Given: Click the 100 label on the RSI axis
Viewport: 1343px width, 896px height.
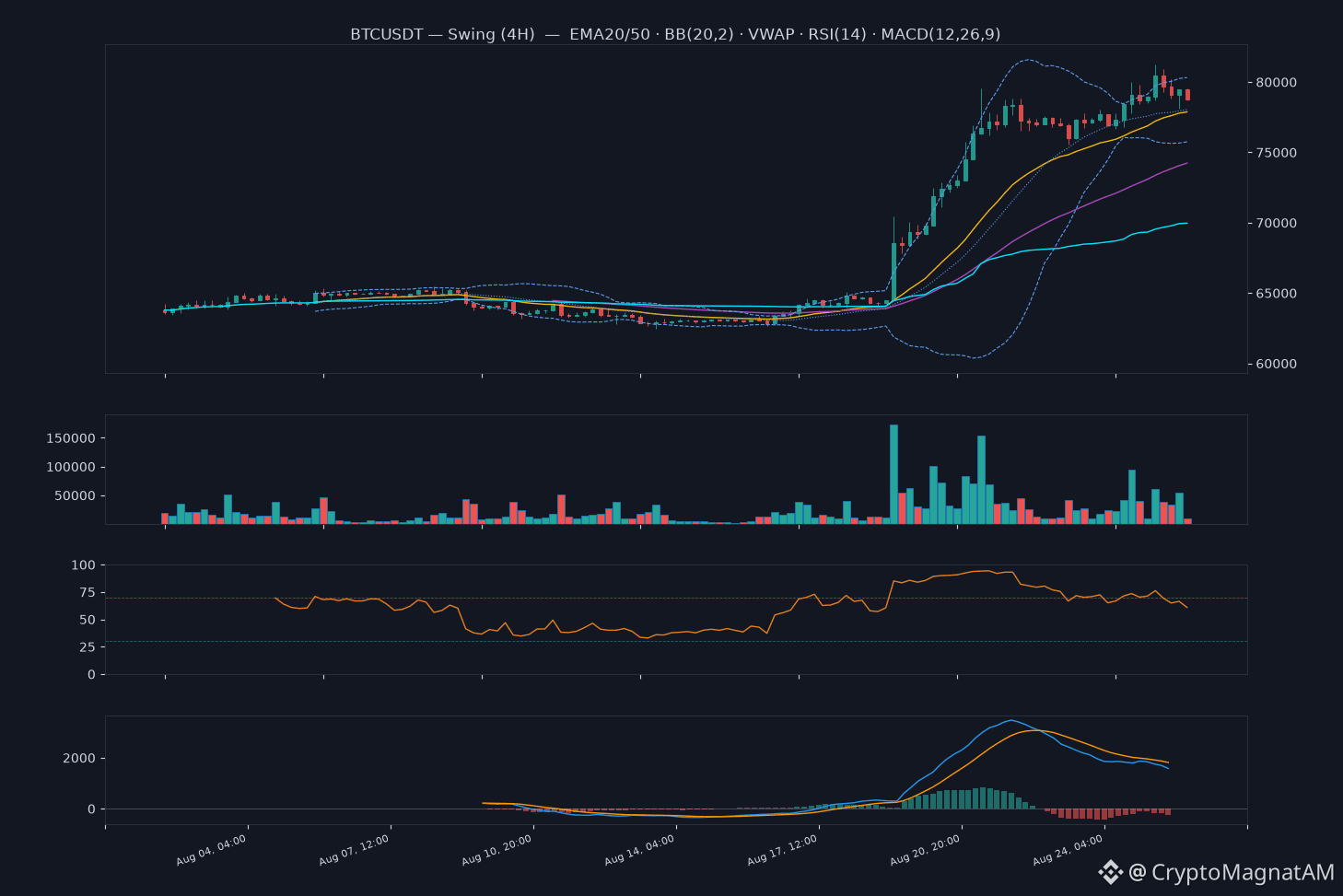Looking at the screenshot, I should click(84, 564).
